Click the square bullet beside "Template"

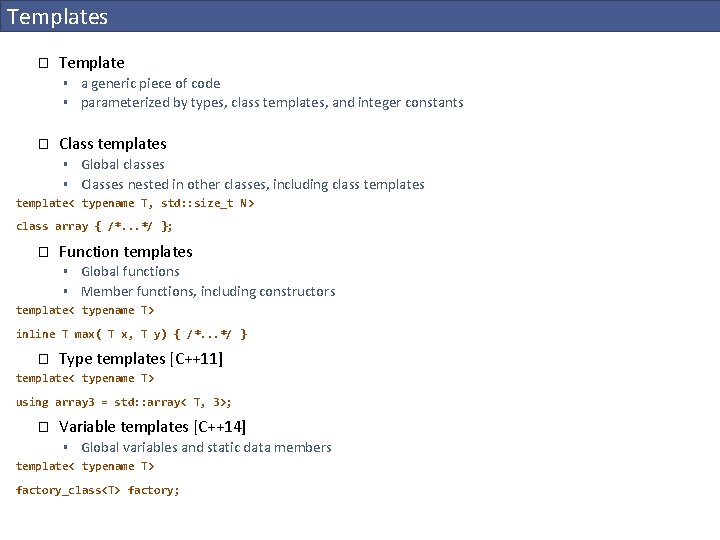click(x=43, y=63)
